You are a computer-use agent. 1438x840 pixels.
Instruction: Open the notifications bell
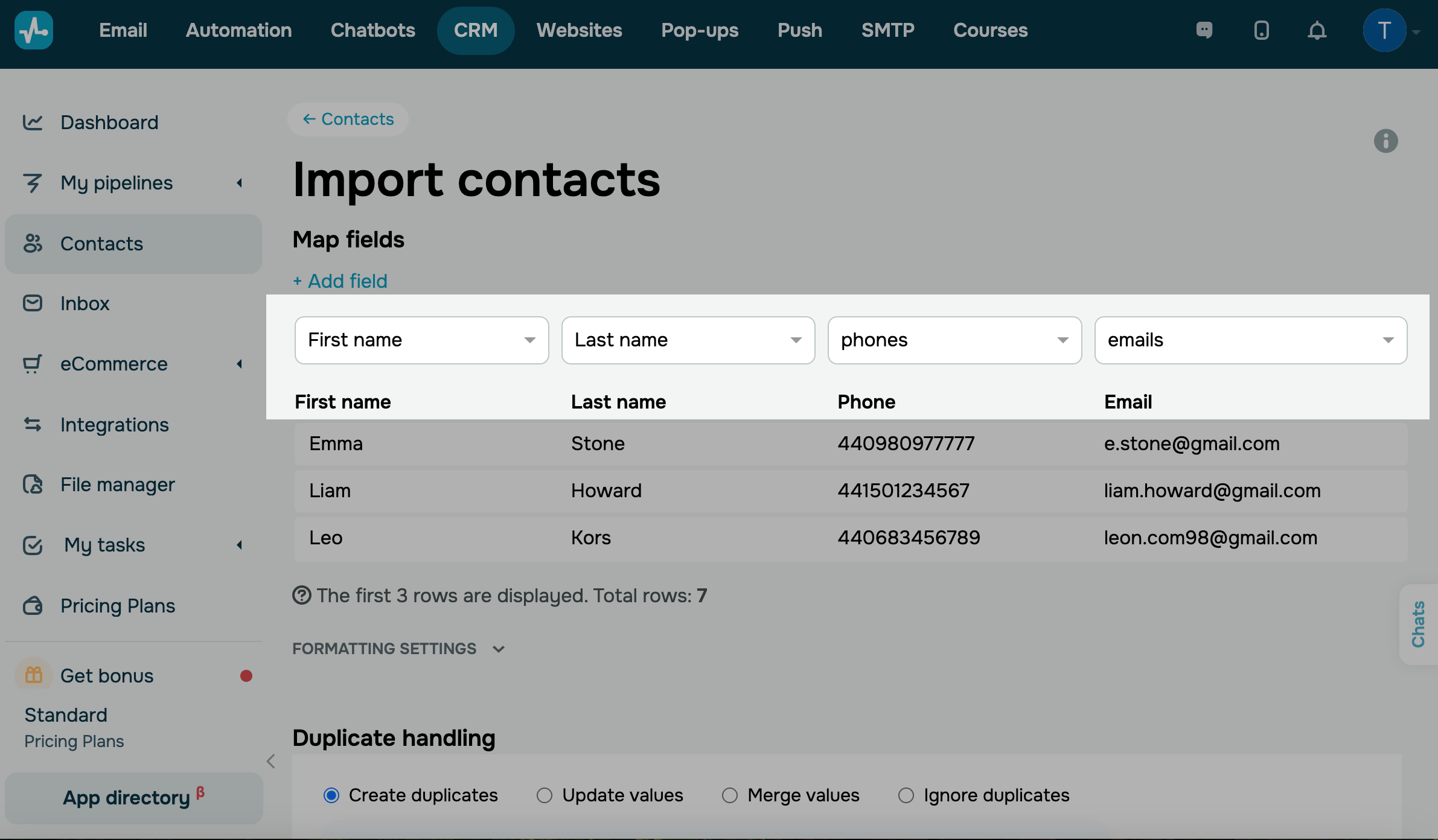tap(1317, 30)
